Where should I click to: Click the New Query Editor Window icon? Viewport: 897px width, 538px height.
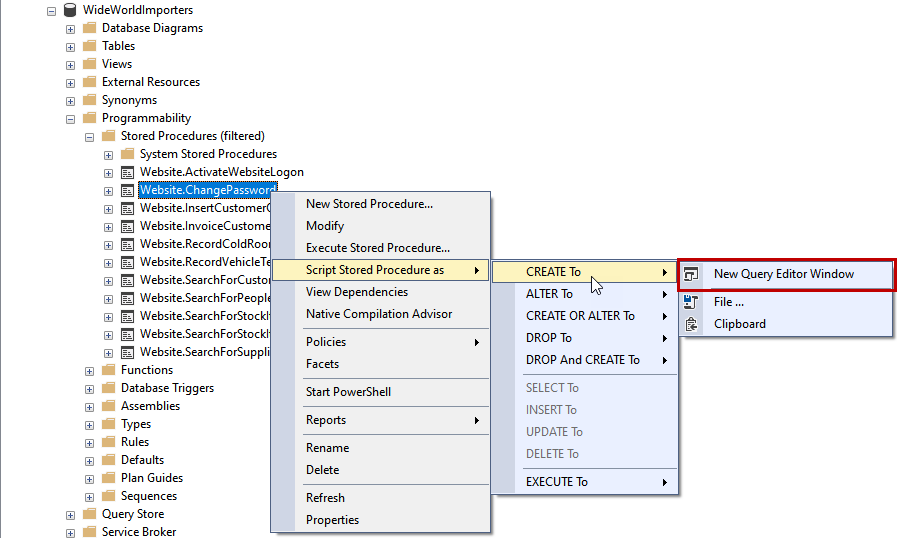coord(691,274)
